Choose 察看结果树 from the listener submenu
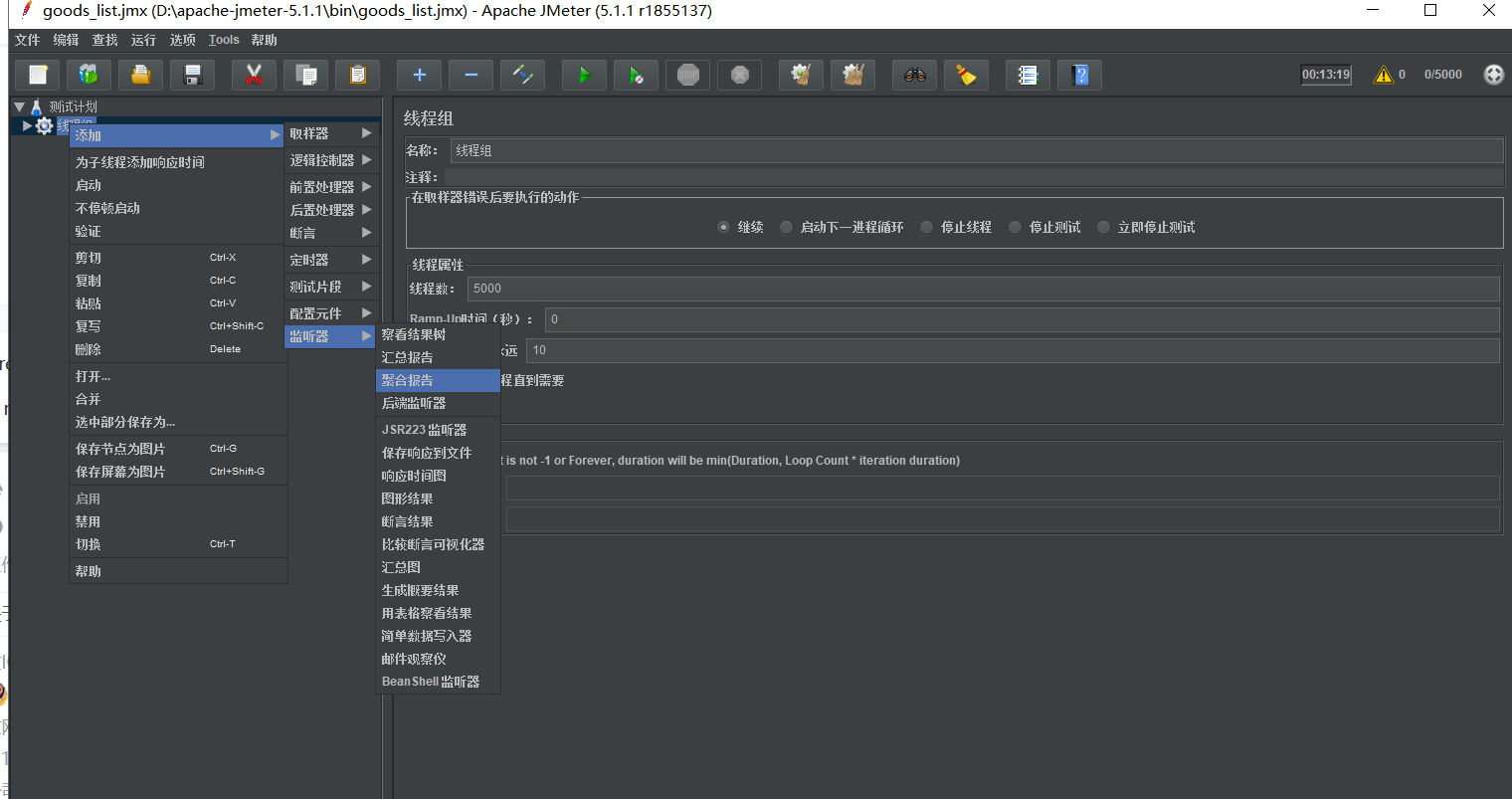 coord(438,334)
